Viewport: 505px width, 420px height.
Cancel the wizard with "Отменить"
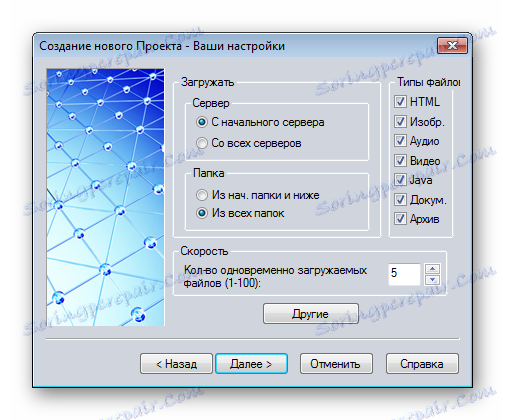pos(336,364)
